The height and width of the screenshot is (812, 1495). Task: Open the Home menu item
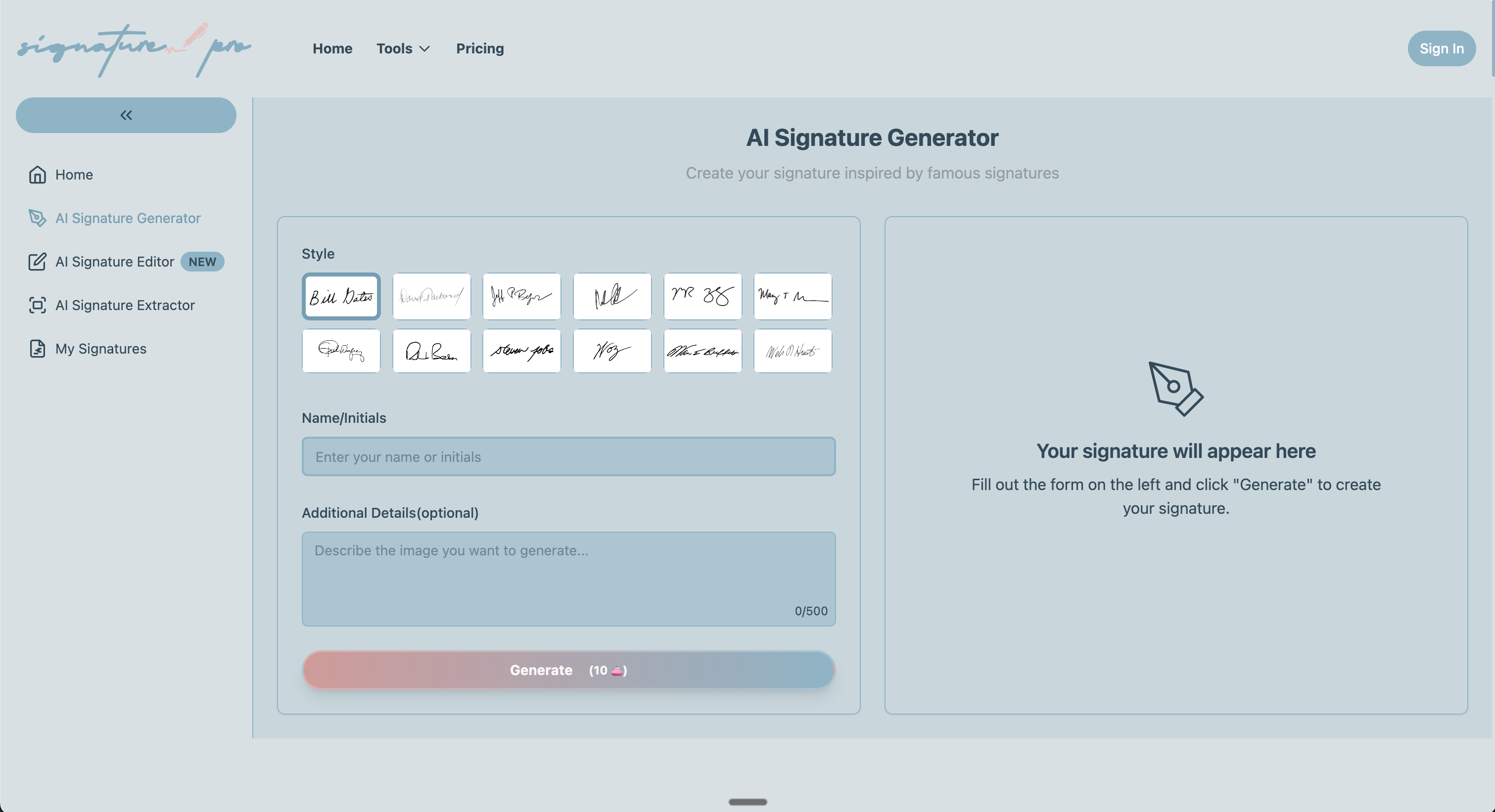[332, 49]
